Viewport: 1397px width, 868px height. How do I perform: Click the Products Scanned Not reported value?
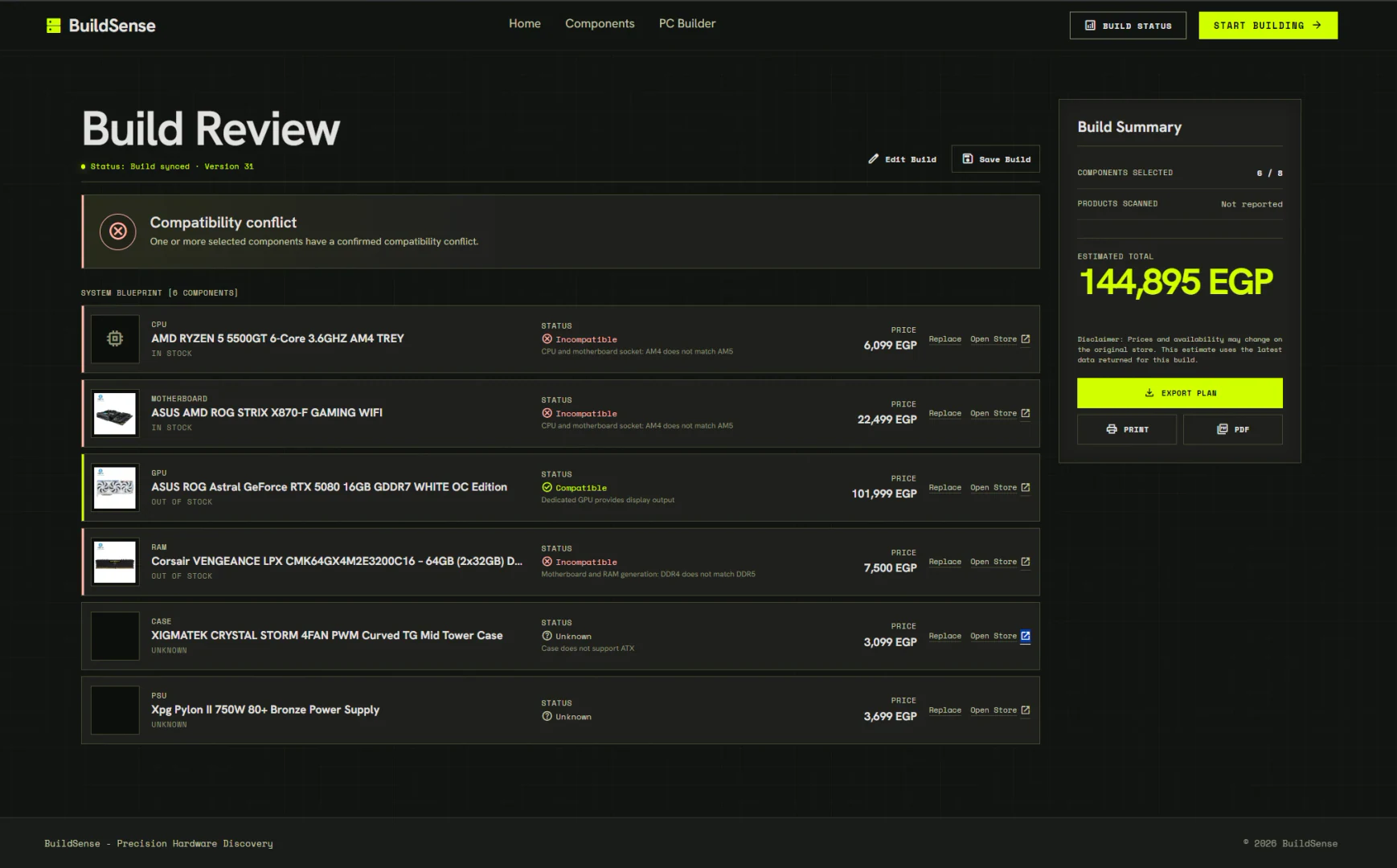1252,204
